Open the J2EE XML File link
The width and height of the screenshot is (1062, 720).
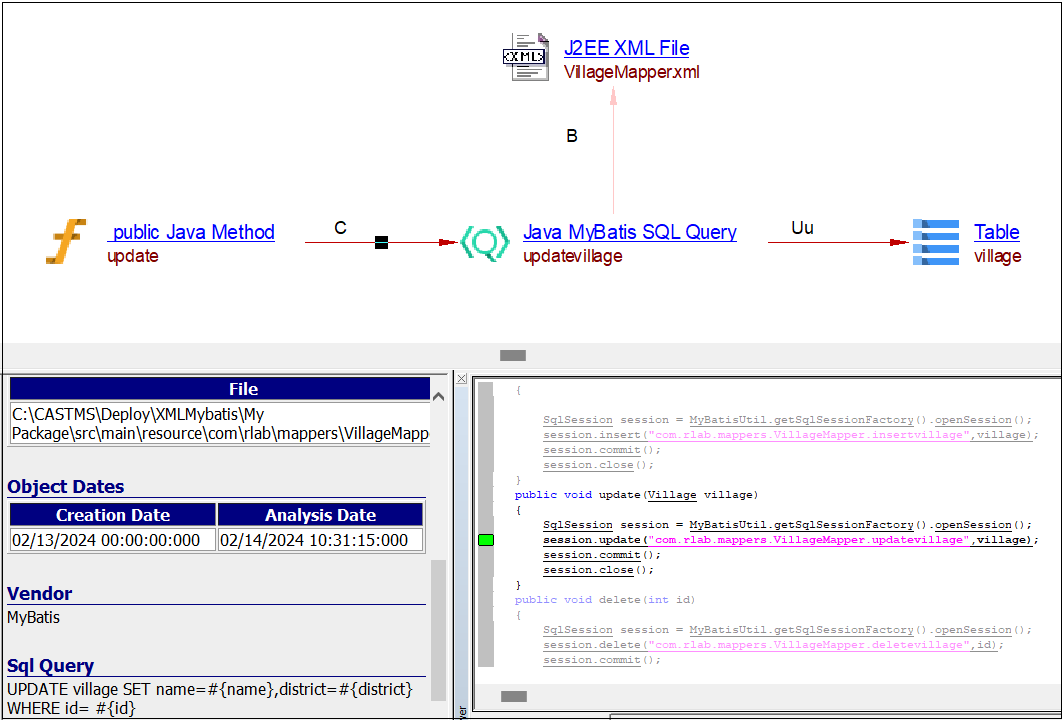(626, 48)
